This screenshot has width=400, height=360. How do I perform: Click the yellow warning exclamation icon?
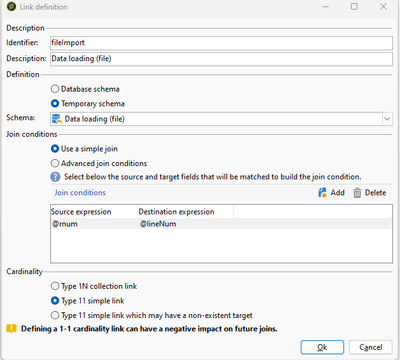[x=11, y=329]
